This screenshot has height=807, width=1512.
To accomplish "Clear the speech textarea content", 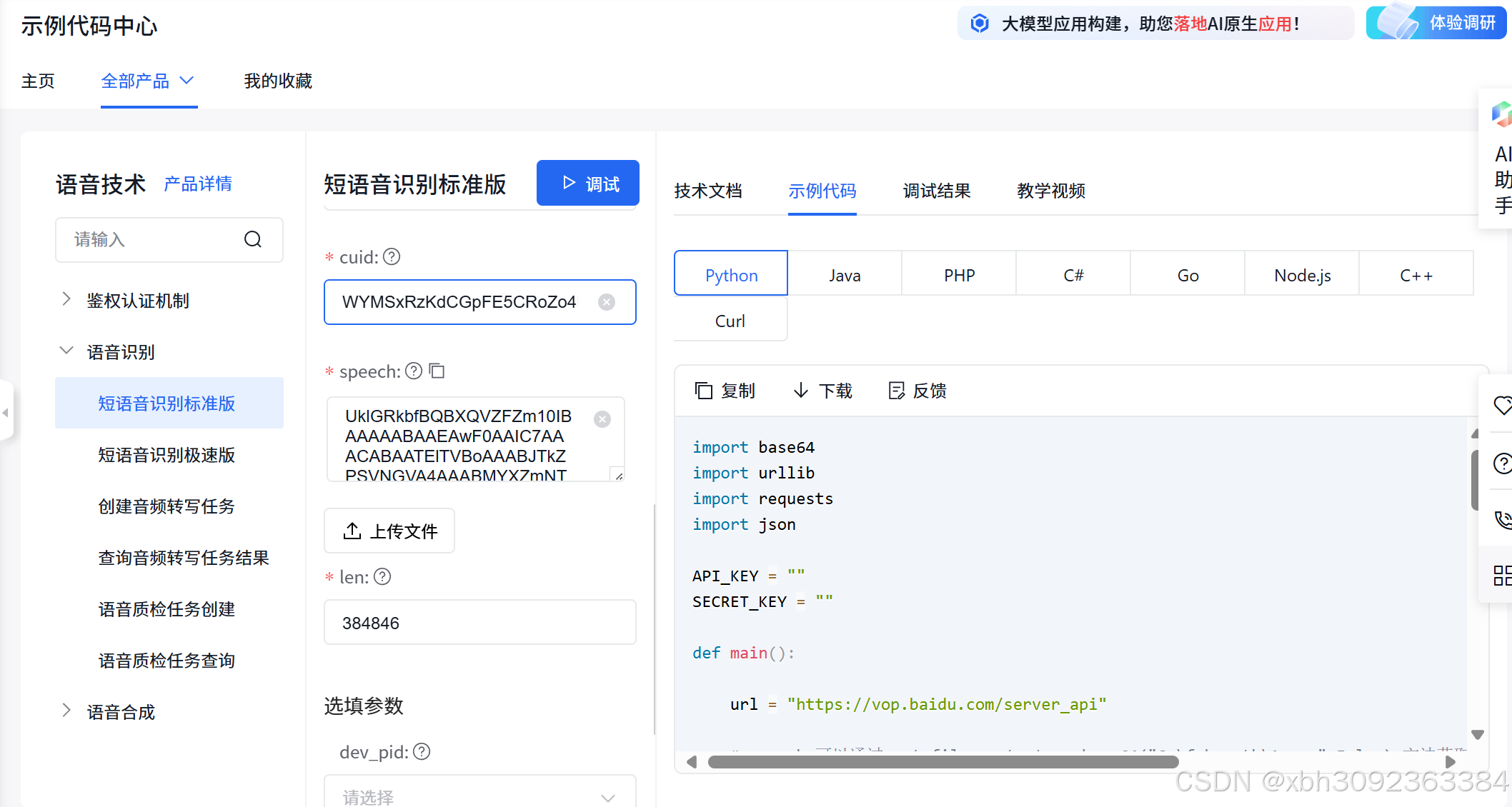I will click(x=602, y=419).
